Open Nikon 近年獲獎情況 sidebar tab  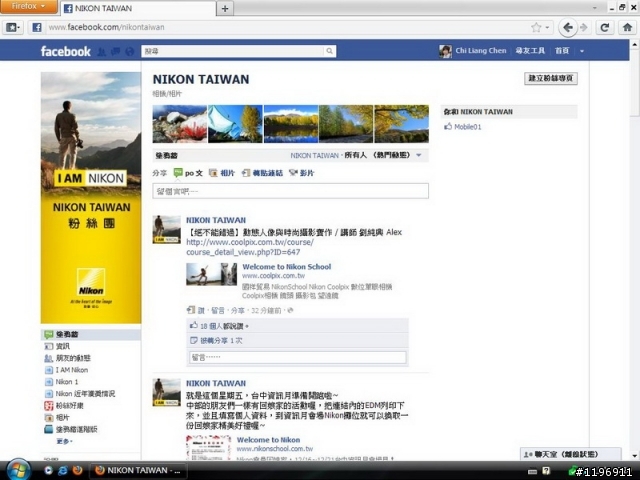[x=85, y=394]
